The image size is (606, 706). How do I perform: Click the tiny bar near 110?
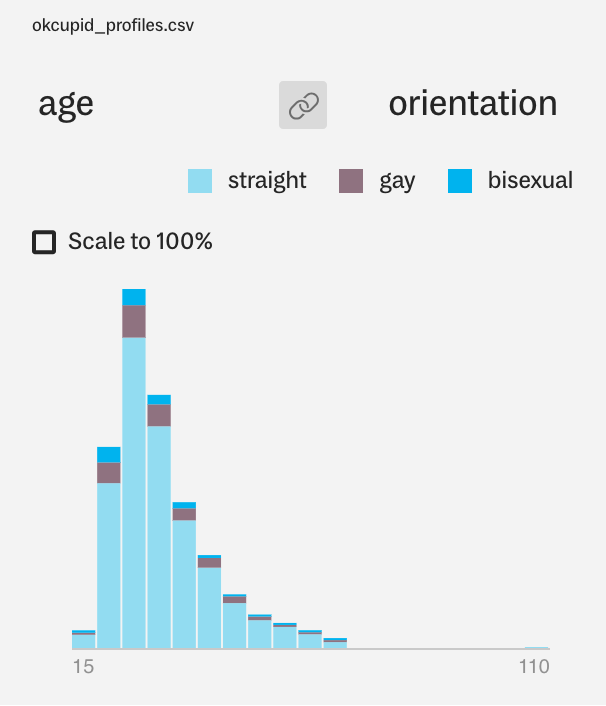(537, 648)
